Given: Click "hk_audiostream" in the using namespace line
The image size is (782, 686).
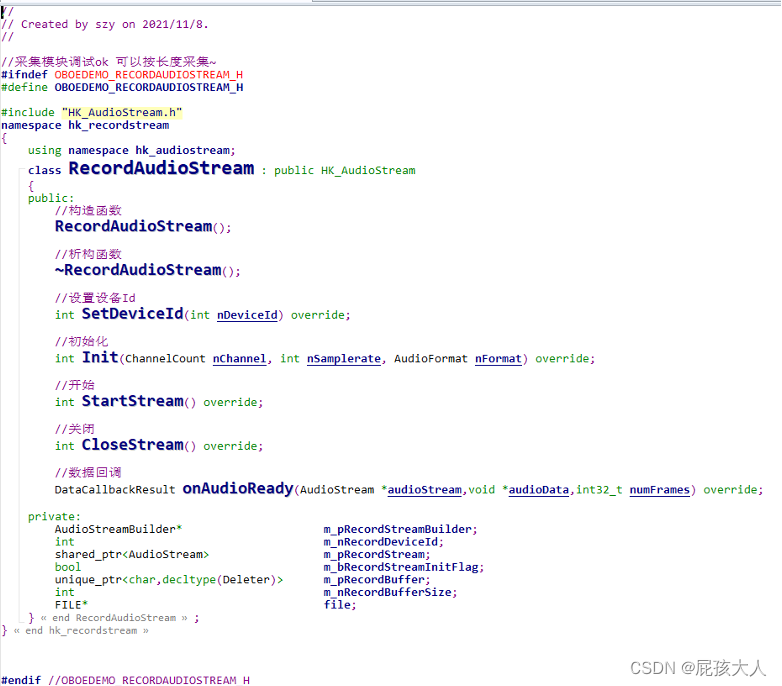Looking at the screenshot, I should [x=183, y=151].
